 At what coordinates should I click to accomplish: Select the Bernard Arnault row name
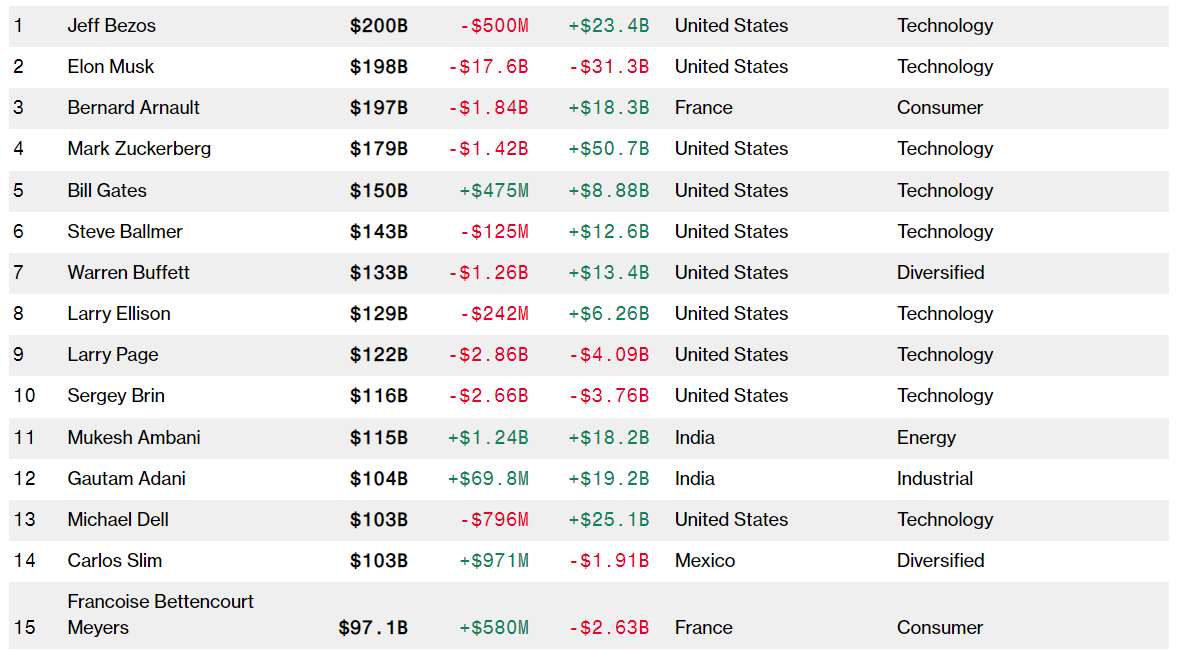[134, 108]
